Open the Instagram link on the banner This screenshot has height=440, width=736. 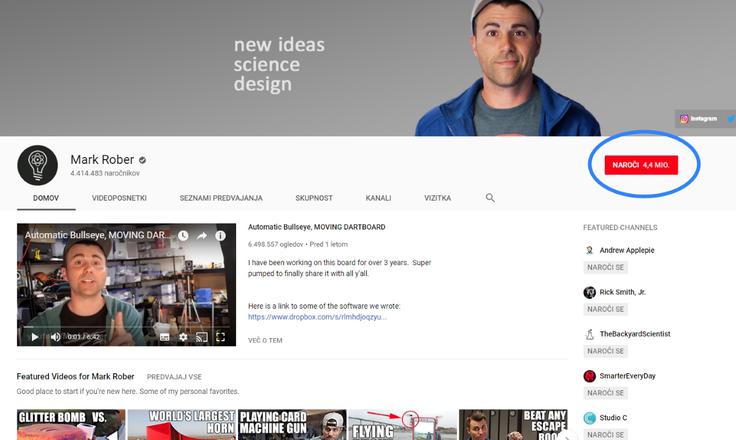698,119
